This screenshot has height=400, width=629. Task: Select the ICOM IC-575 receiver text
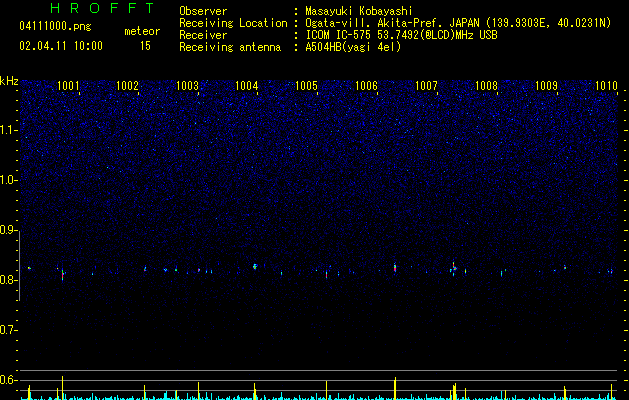(401, 35)
